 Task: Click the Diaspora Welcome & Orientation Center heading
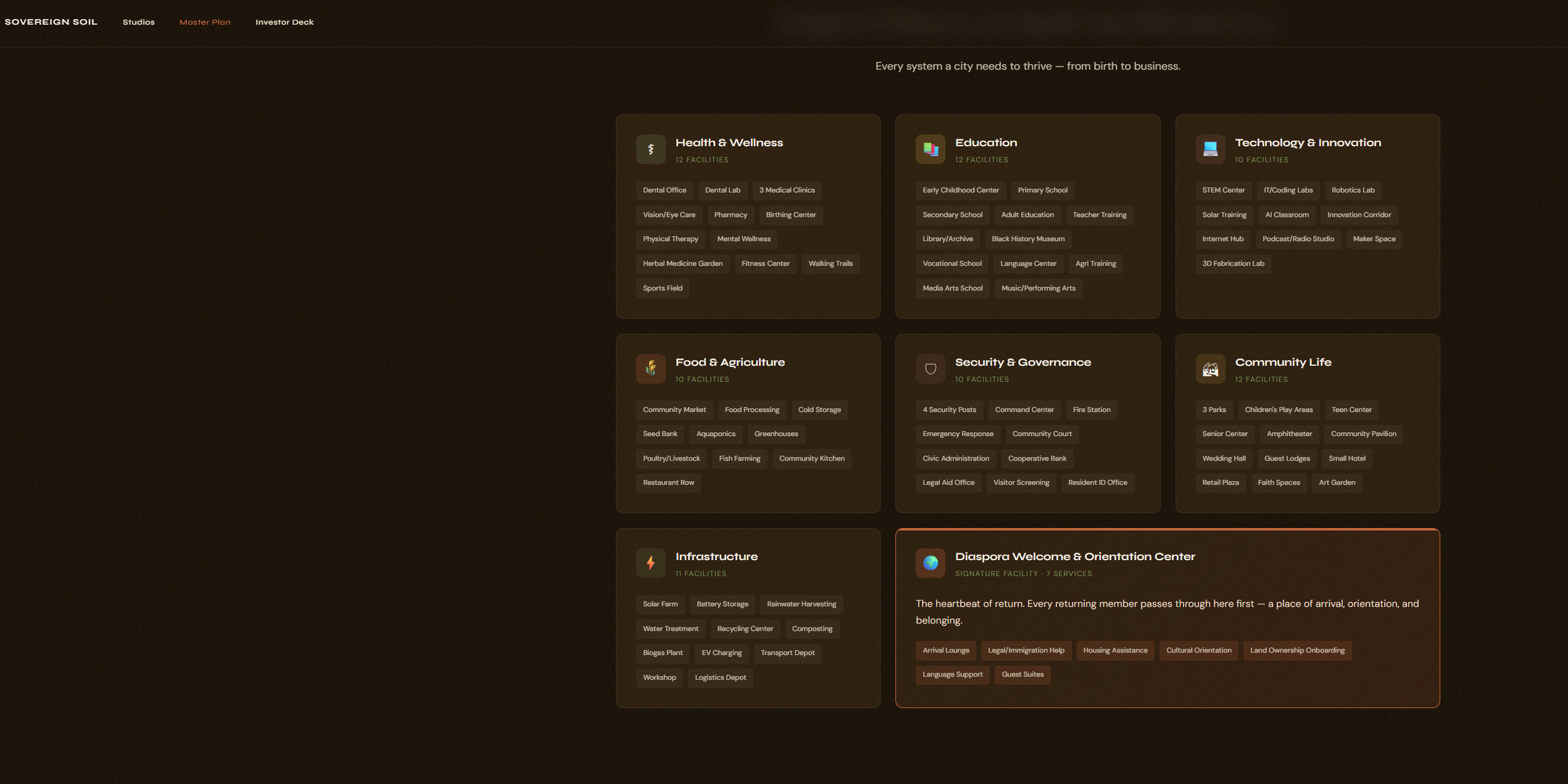point(1075,557)
